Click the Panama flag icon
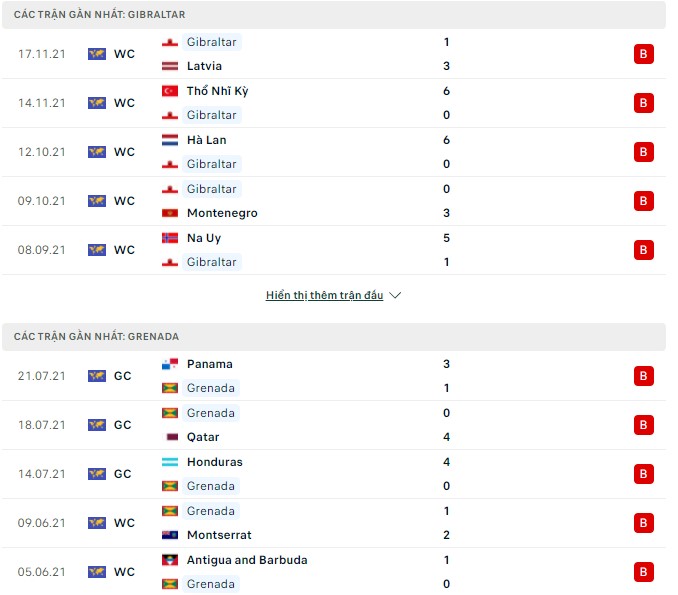The width and height of the screenshot is (678, 595). (x=170, y=364)
